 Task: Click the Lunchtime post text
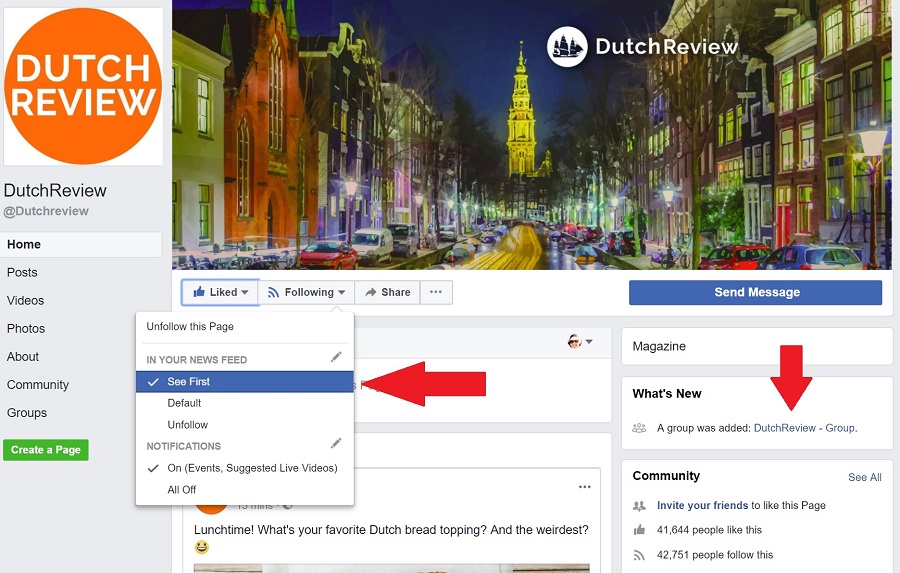[391, 530]
